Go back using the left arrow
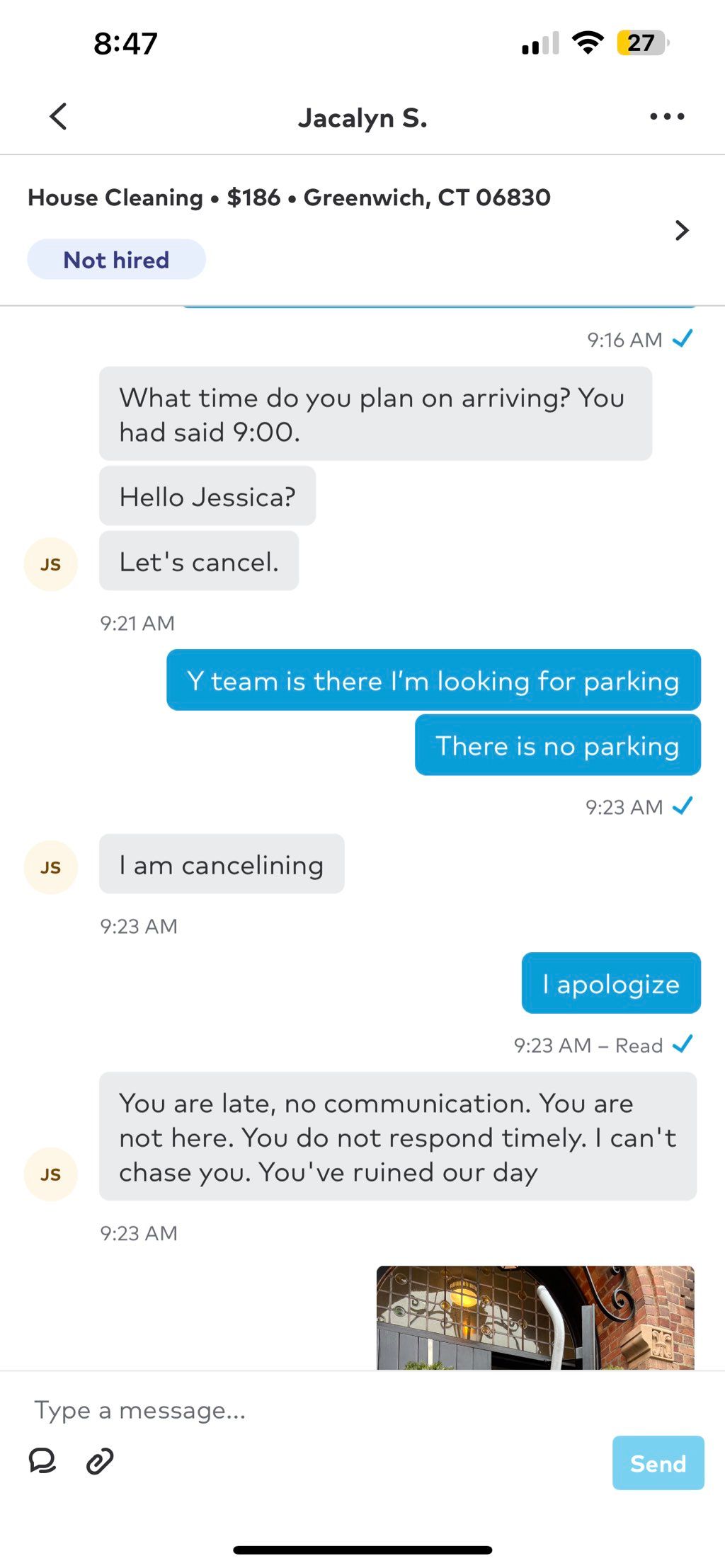This screenshot has height=1568, width=725. pyautogui.click(x=59, y=117)
